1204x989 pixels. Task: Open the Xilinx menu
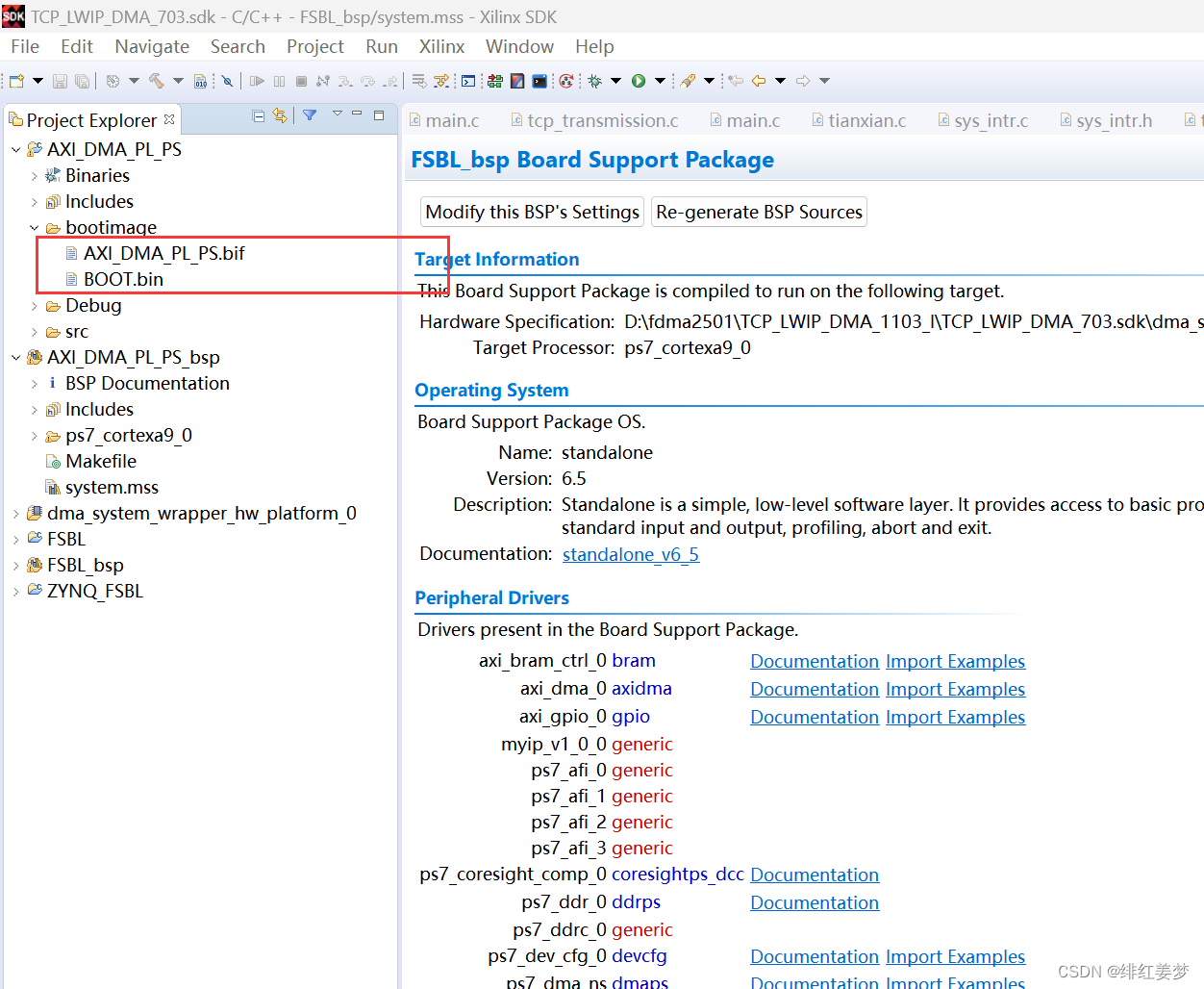[x=441, y=46]
